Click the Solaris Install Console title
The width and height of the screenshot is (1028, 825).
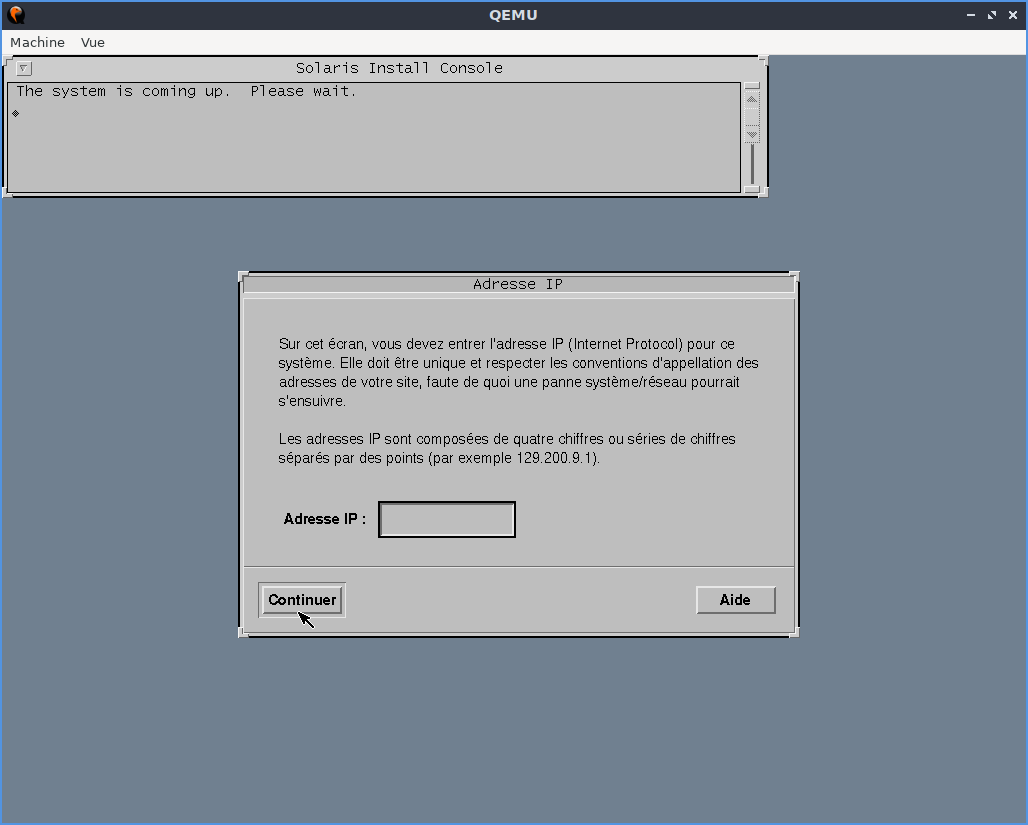click(399, 68)
